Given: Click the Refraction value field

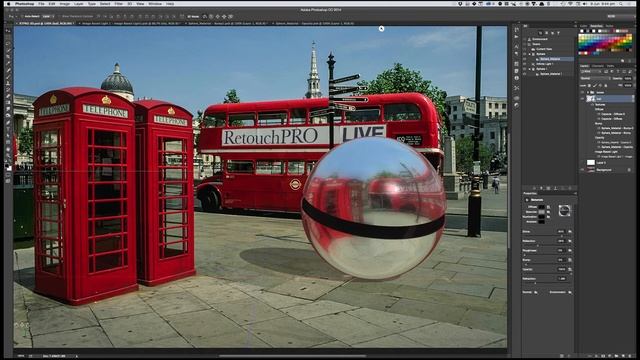Looking at the screenshot, I should pyautogui.click(x=562, y=278).
